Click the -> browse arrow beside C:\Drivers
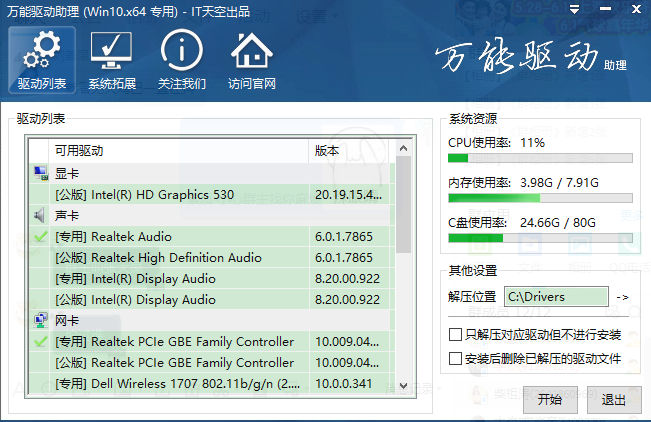The height and width of the screenshot is (422, 651). click(x=622, y=297)
